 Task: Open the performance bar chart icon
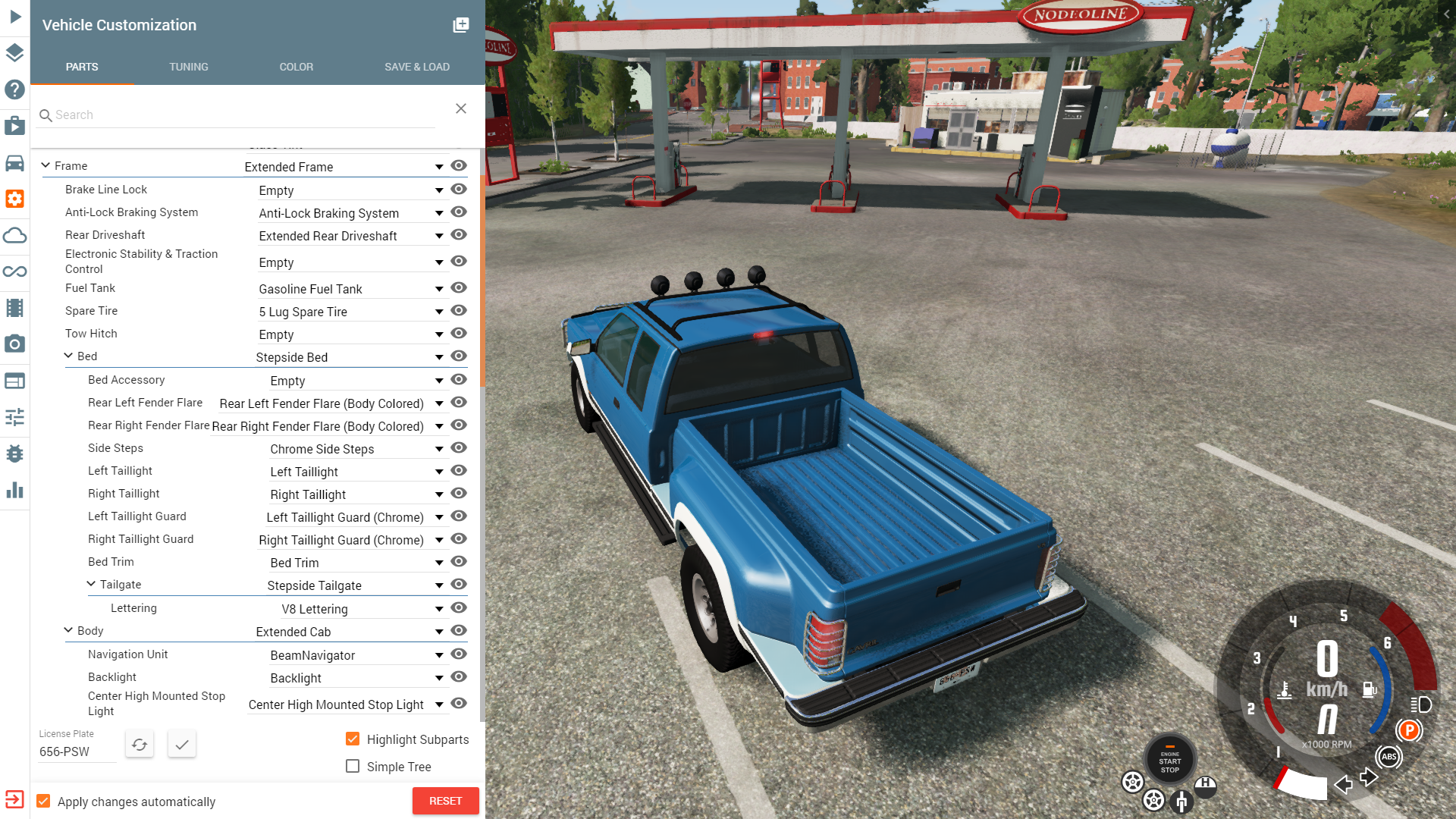(15, 490)
